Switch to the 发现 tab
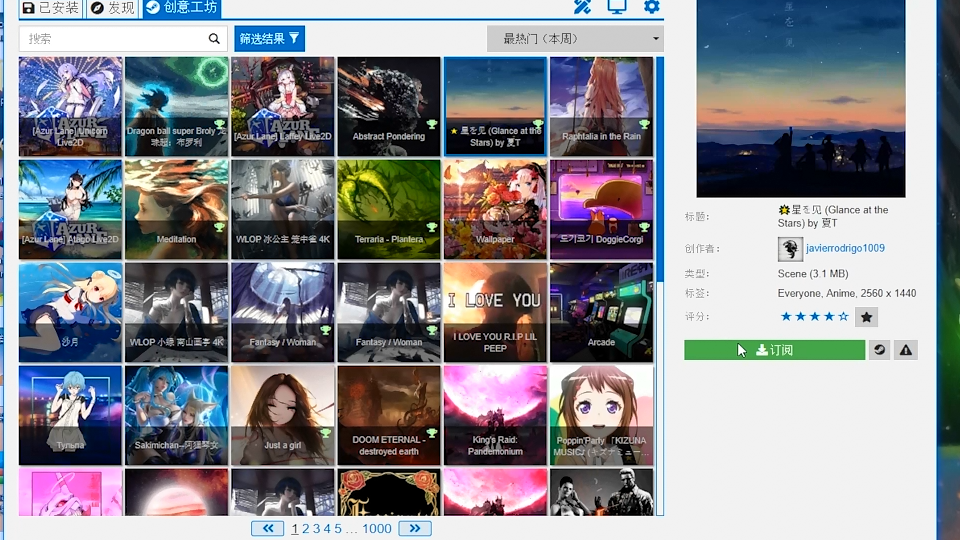The width and height of the screenshot is (960, 540). click(112, 8)
